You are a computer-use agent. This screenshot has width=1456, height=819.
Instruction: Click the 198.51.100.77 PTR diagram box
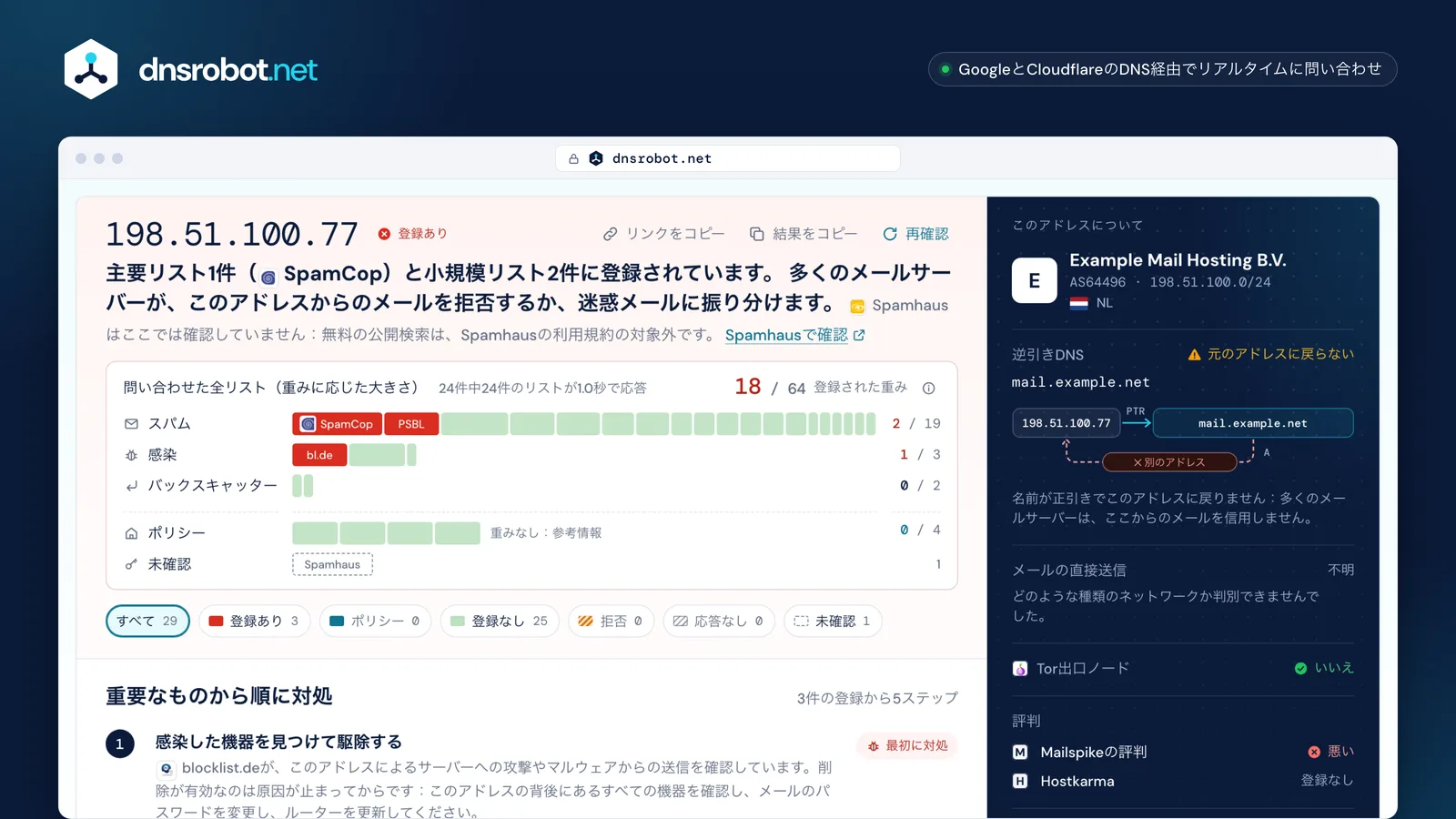1066,423
